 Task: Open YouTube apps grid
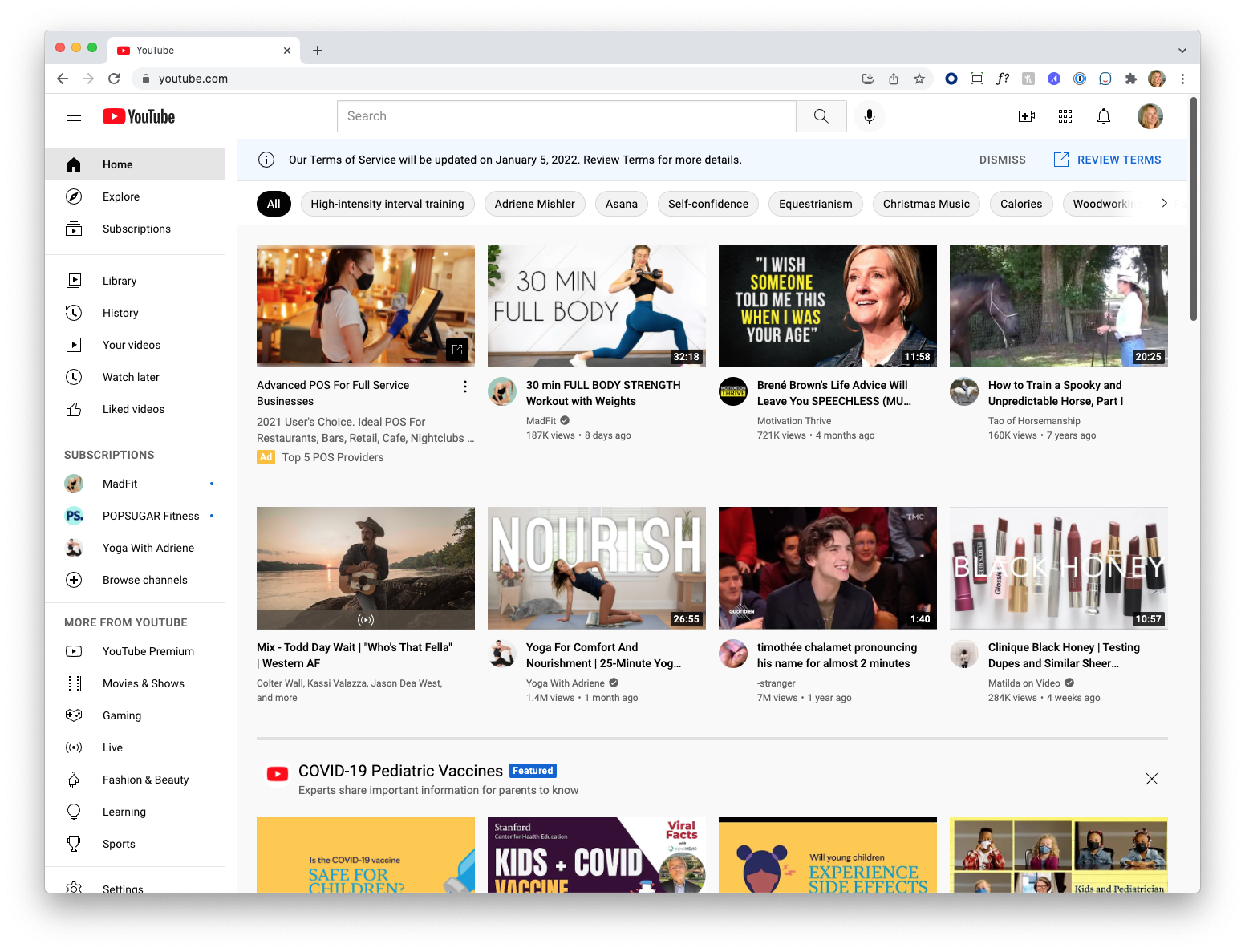click(1065, 116)
